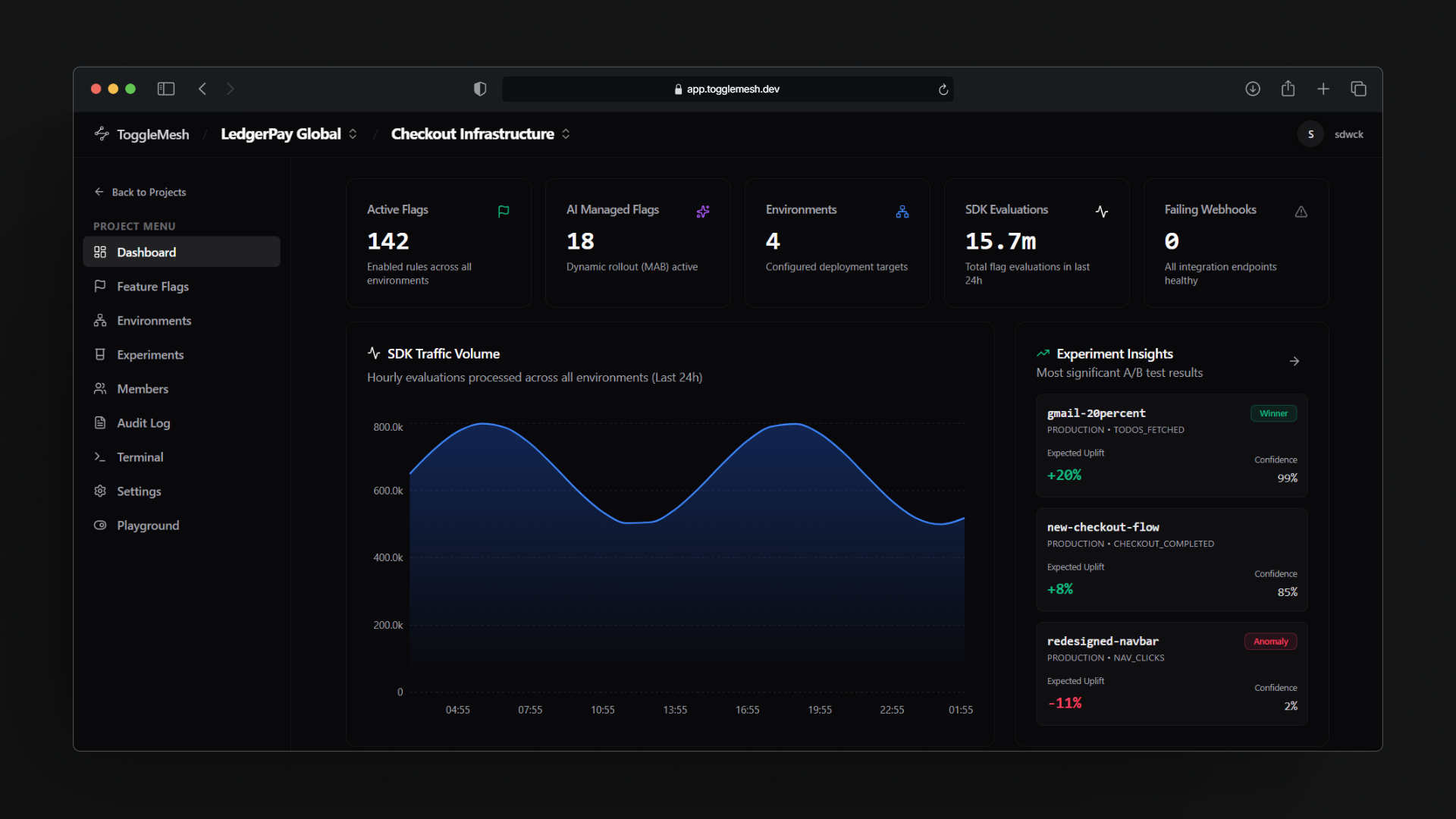Open the browser downloads icon
The image size is (1456, 819).
tap(1253, 89)
